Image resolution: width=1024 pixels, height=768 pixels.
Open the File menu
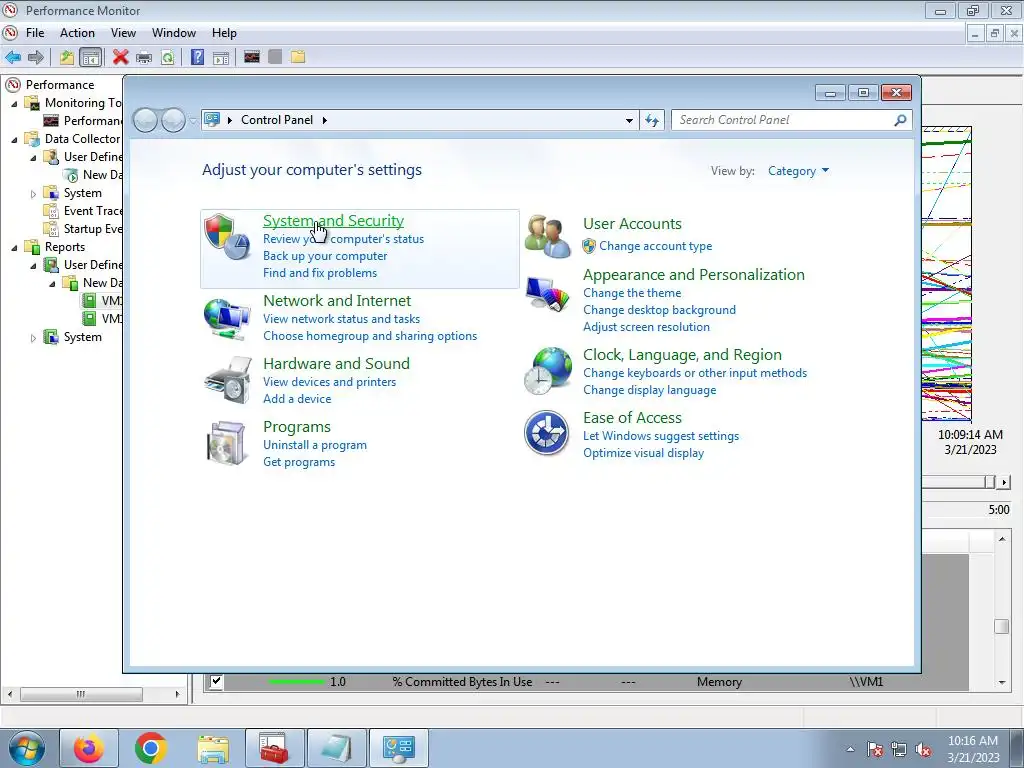coord(35,33)
